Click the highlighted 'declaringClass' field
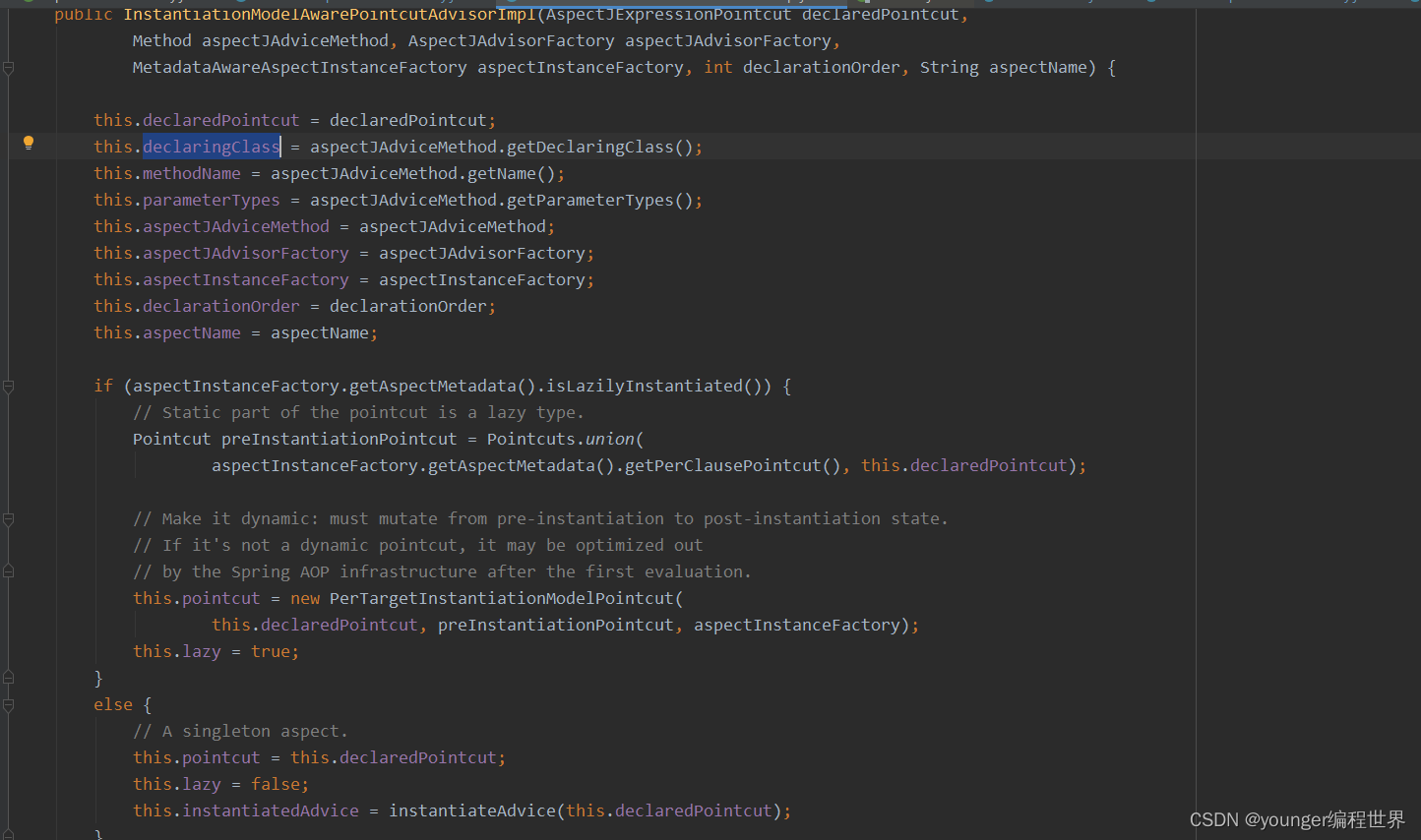The image size is (1421, 840). [212, 147]
